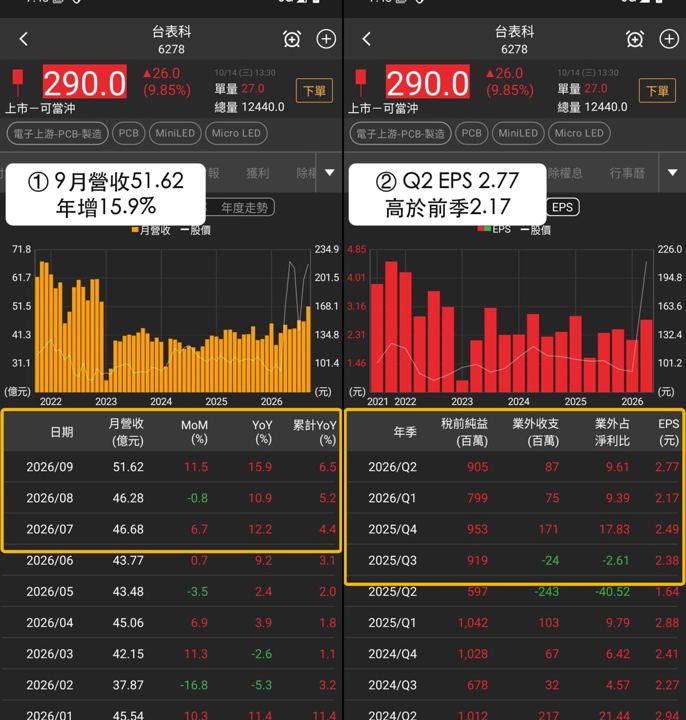Add stock to watchlist with left panel plus icon
The image size is (686, 720).
click(x=326, y=39)
